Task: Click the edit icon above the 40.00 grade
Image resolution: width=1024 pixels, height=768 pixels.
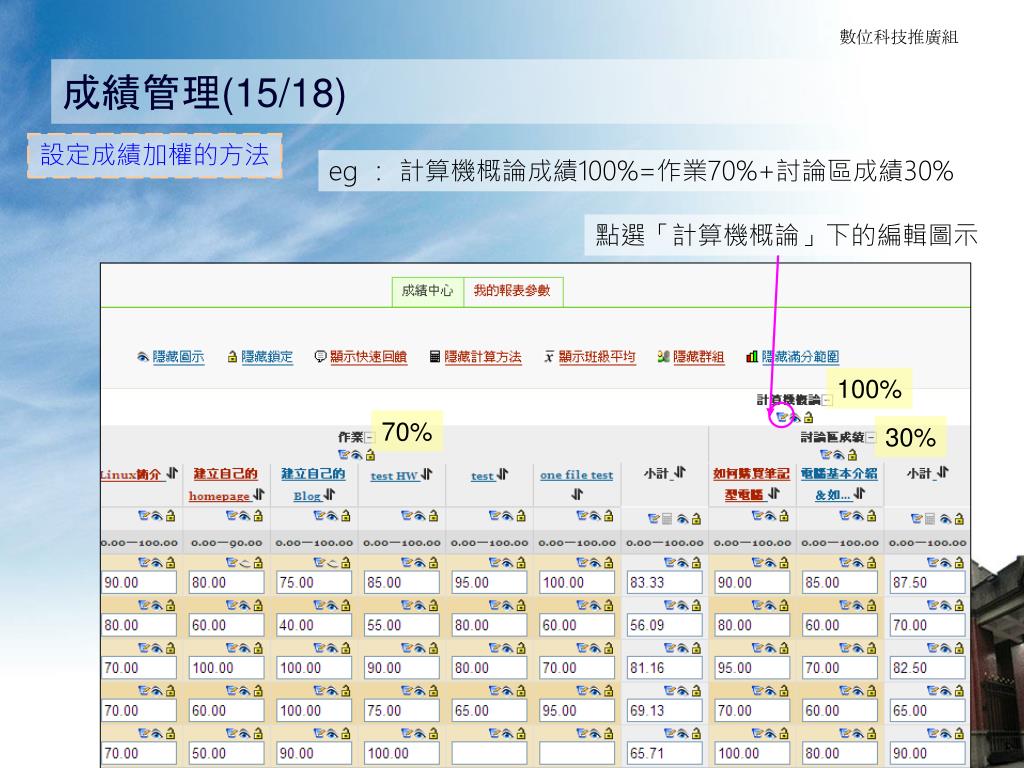Action: pos(319,605)
